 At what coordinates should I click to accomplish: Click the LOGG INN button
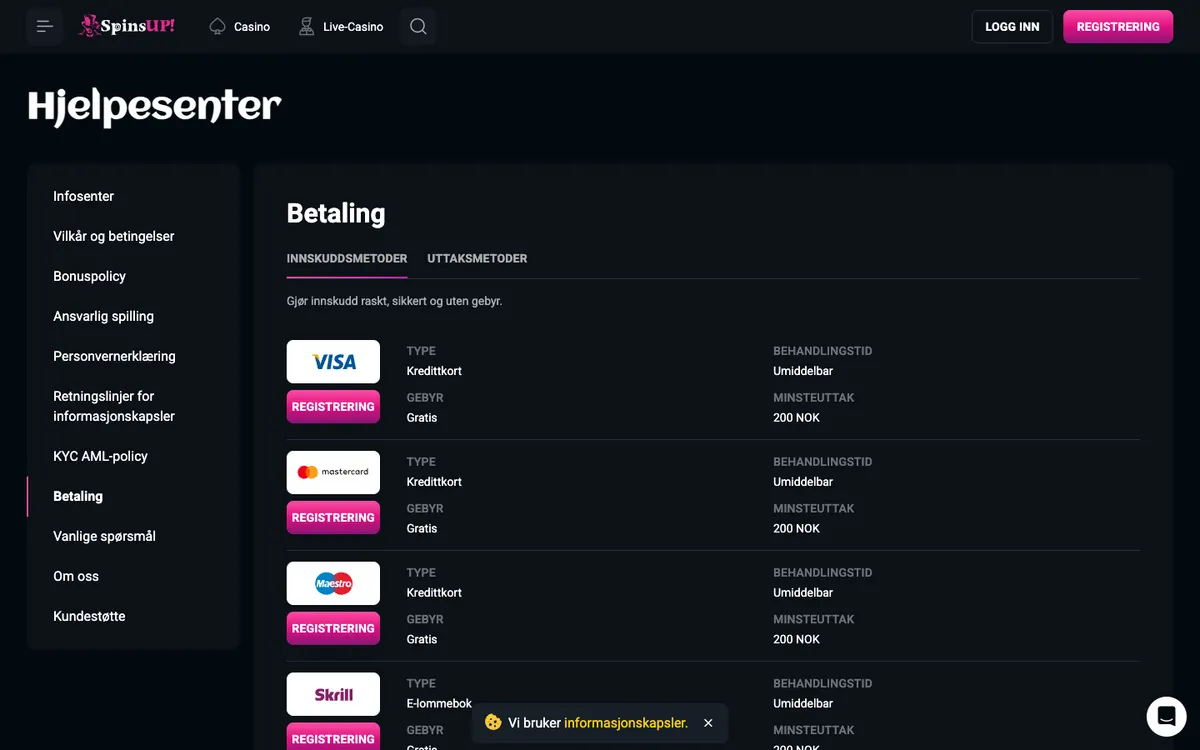[1012, 27]
